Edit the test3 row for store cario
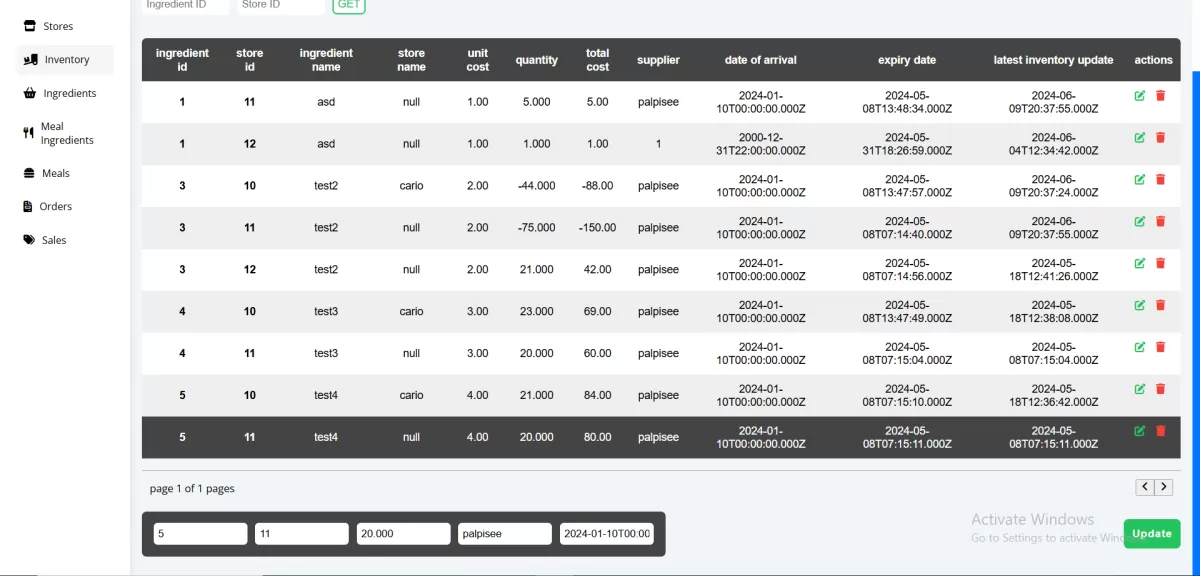 click(1140, 306)
